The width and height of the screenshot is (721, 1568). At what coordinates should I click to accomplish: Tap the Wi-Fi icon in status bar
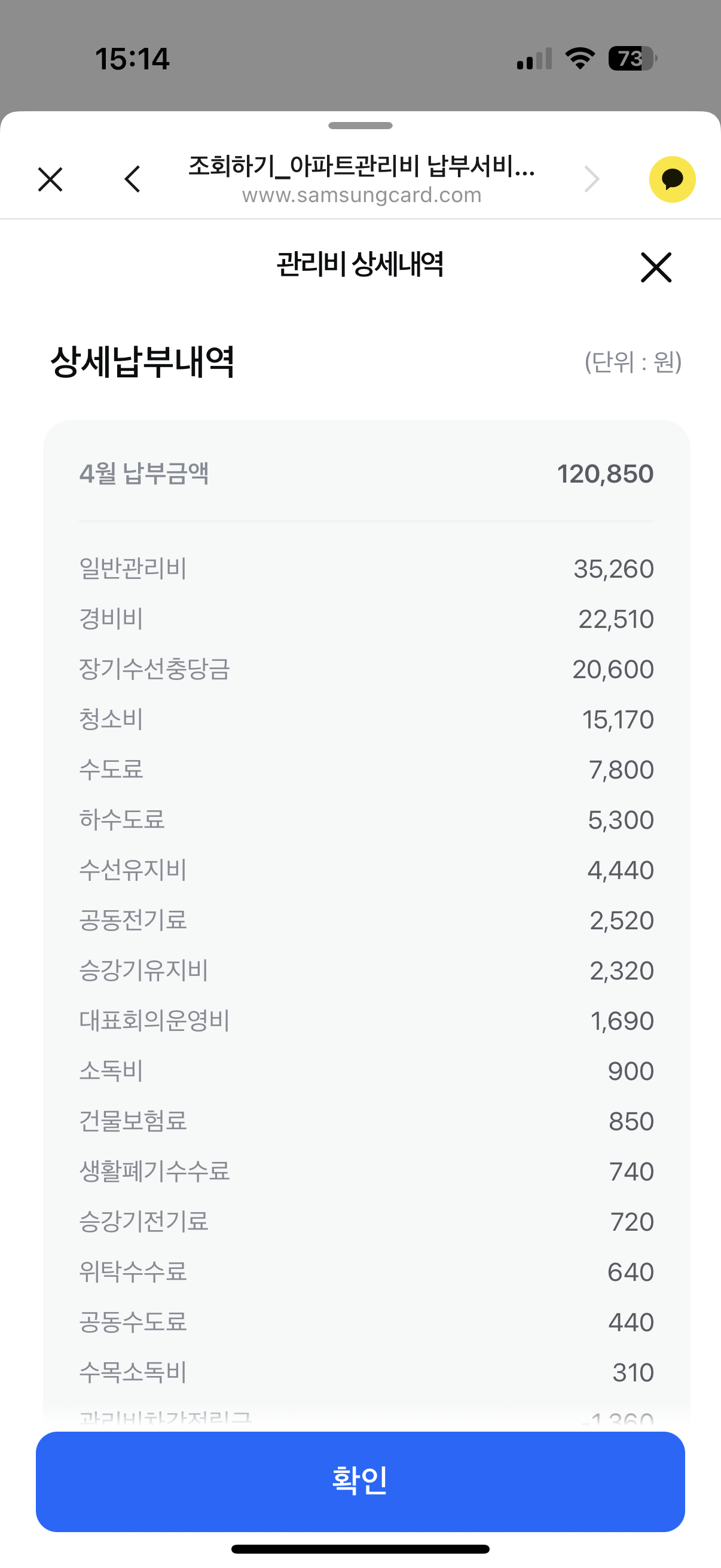click(580, 59)
